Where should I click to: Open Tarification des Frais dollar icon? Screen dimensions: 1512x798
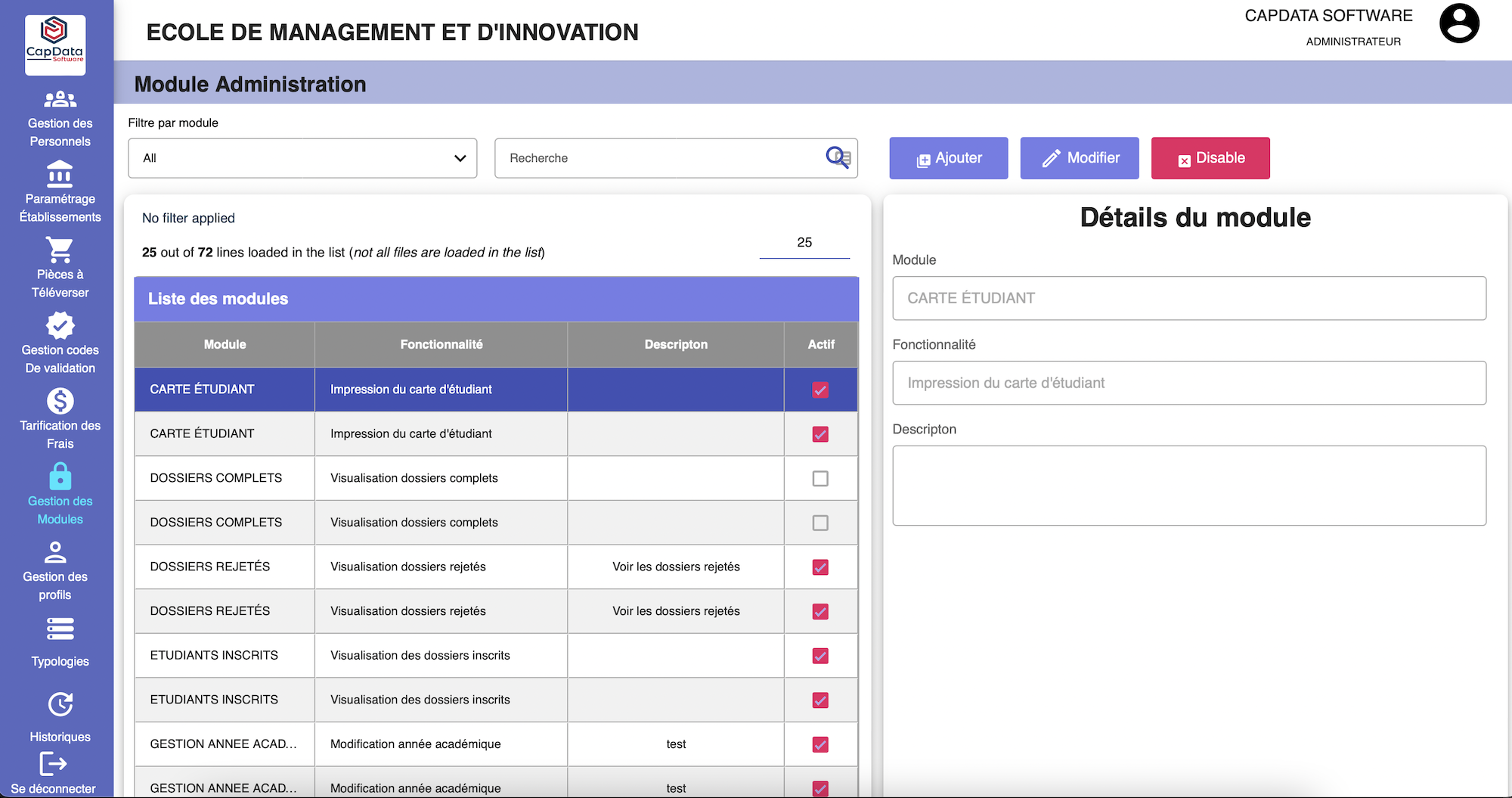click(60, 401)
